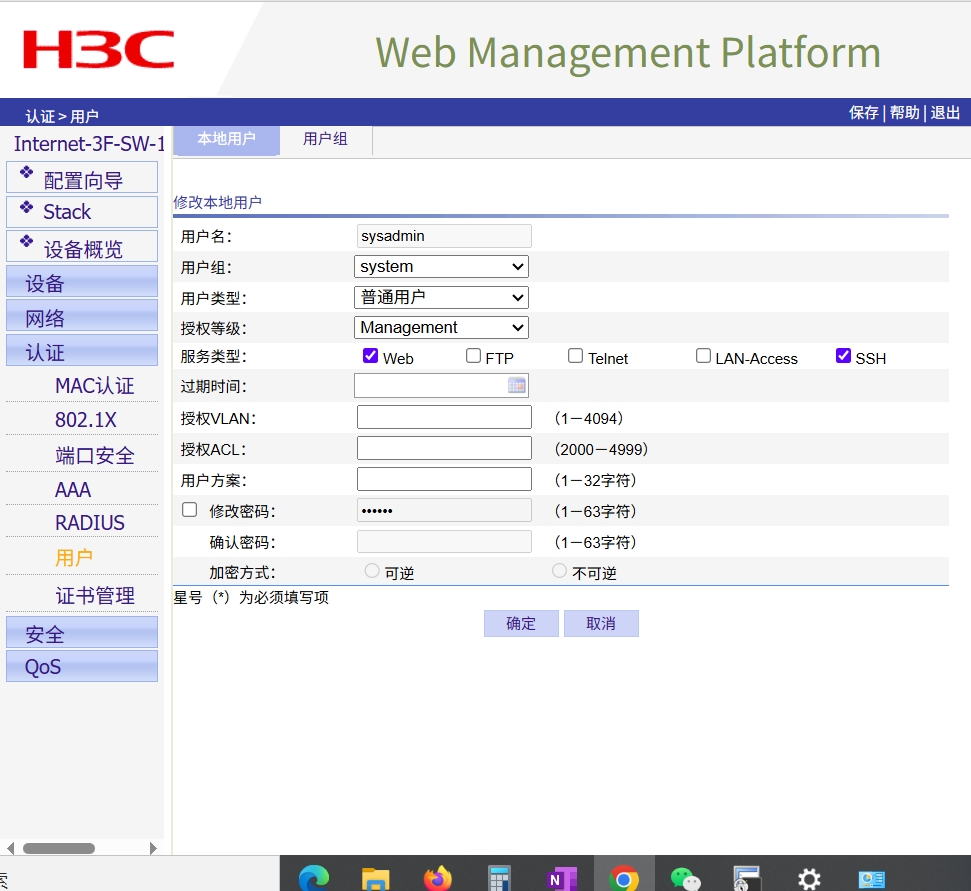Enable the FTP service type

tap(473, 355)
